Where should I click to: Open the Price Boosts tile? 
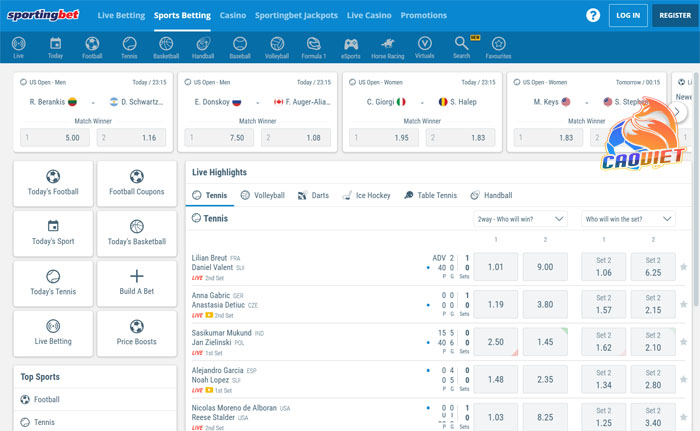(137, 334)
